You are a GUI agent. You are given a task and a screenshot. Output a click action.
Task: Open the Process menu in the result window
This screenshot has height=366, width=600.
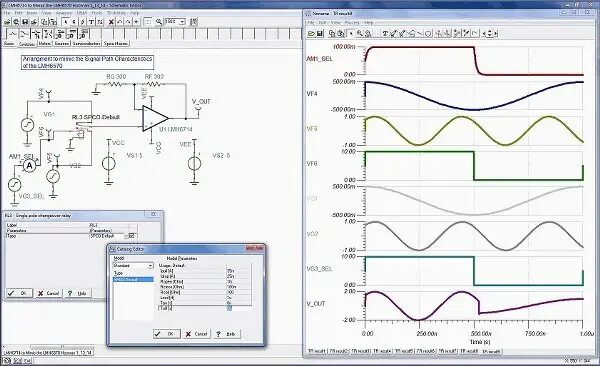point(352,23)
